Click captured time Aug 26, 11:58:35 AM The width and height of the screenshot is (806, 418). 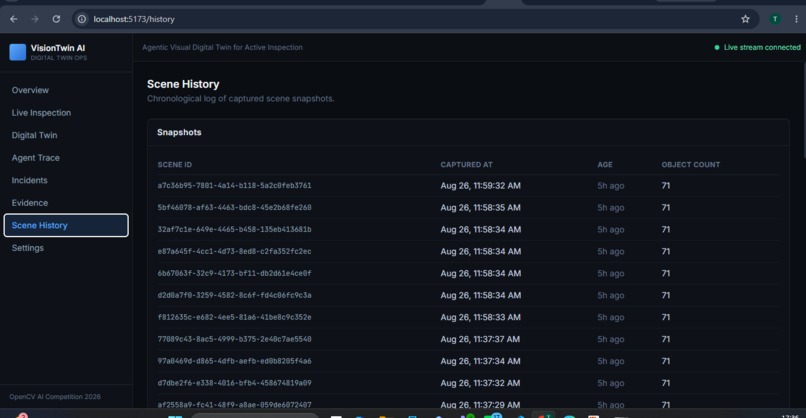click(x=480, y=208)
